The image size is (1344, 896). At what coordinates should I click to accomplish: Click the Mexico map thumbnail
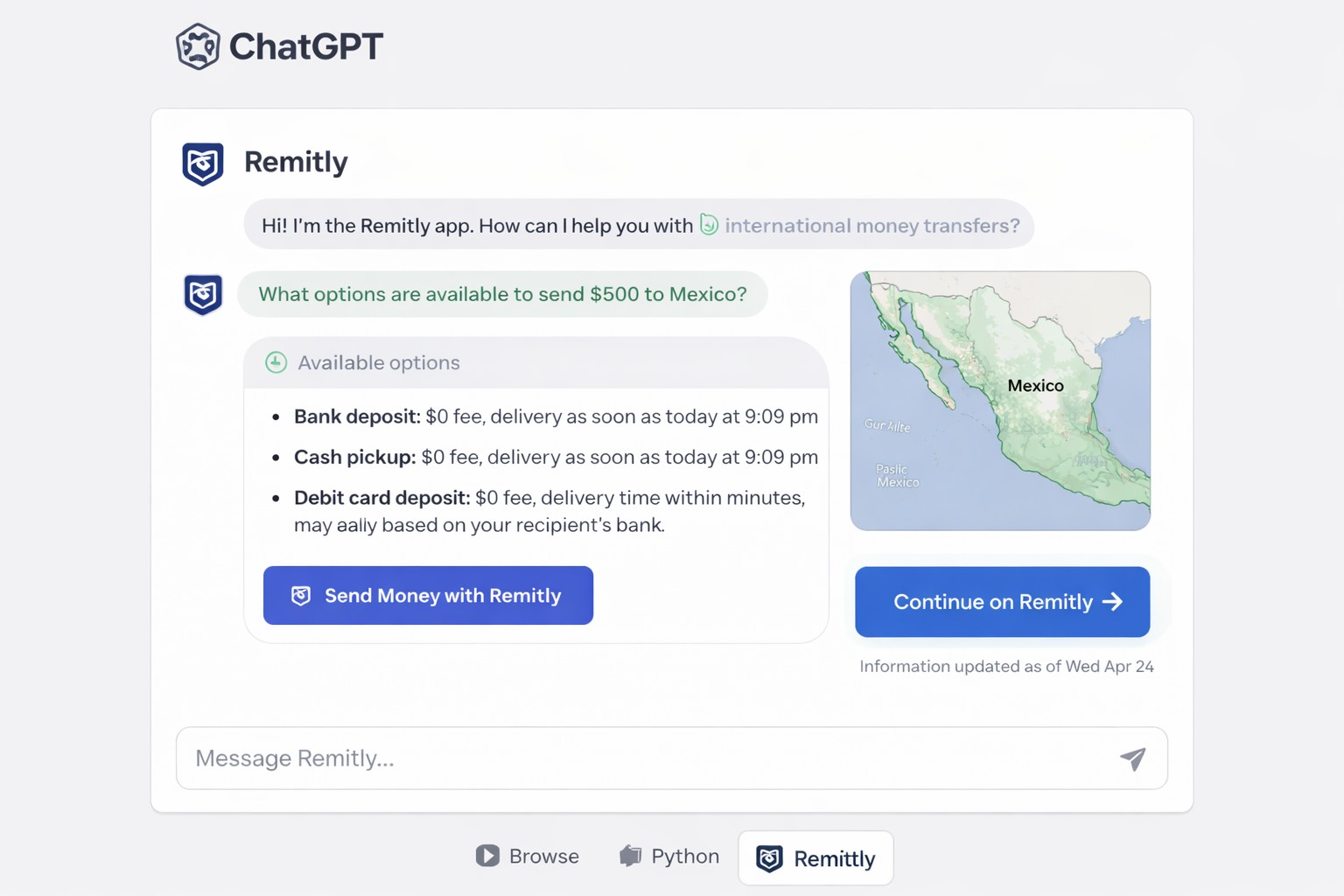pos(1000,401)
